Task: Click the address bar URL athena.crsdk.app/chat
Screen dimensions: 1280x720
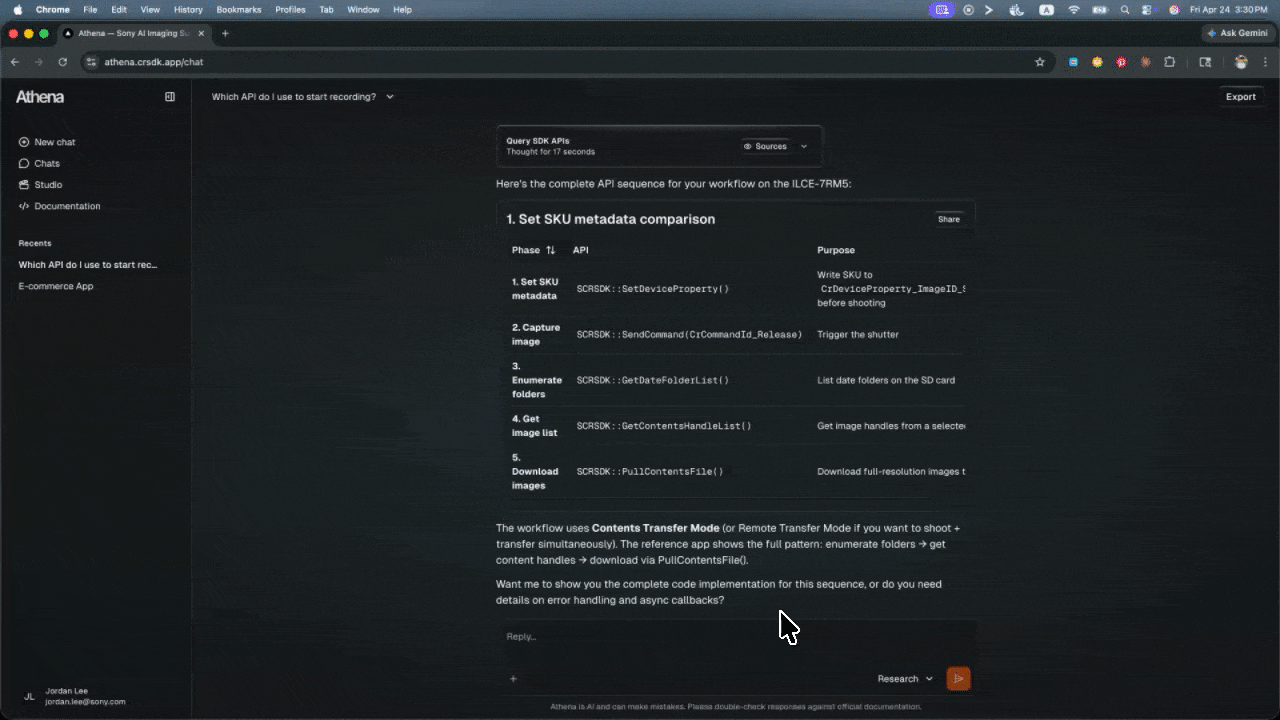Action: click(x=154, y=62)
